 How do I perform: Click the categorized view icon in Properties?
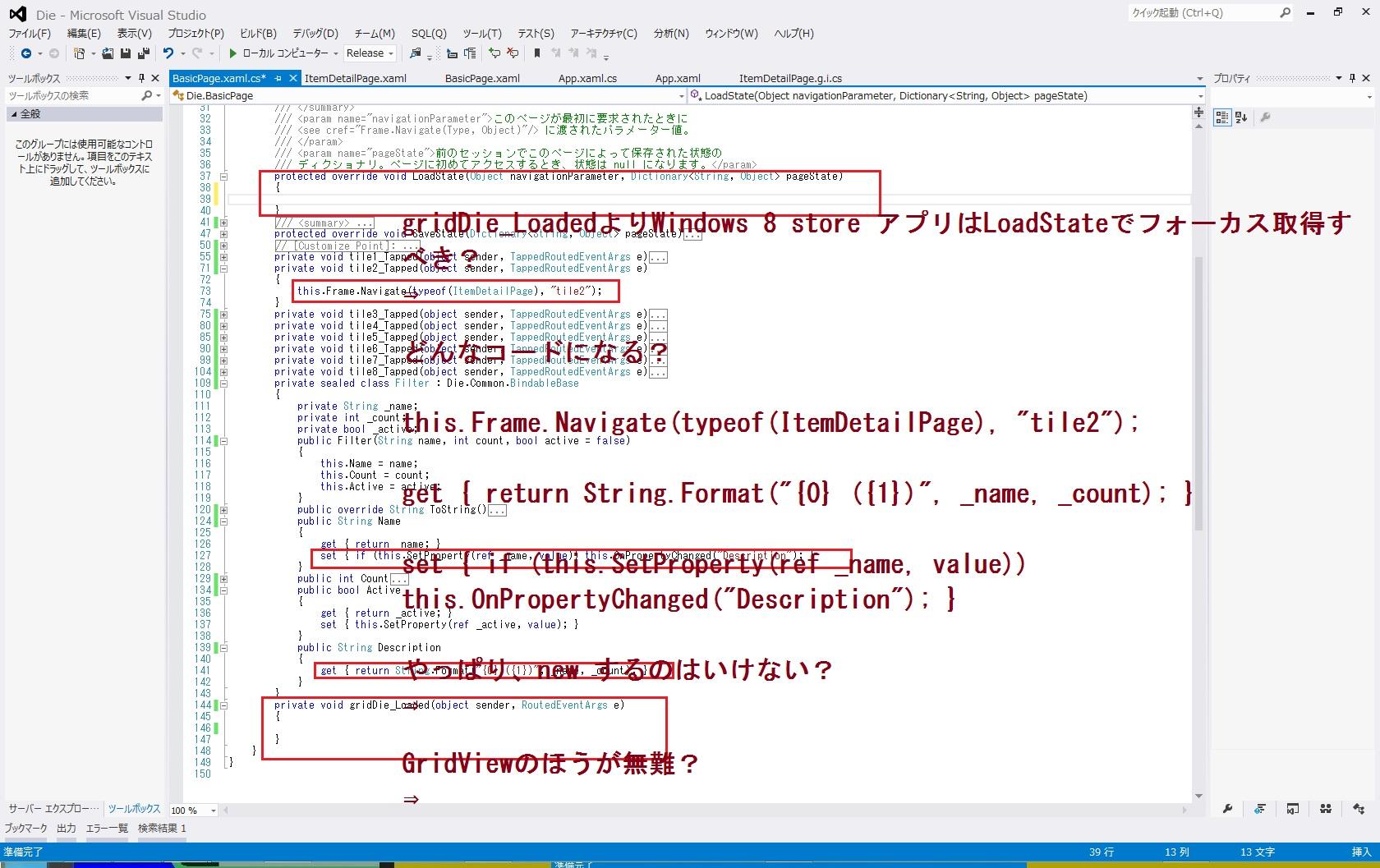tap(1222, 117)
